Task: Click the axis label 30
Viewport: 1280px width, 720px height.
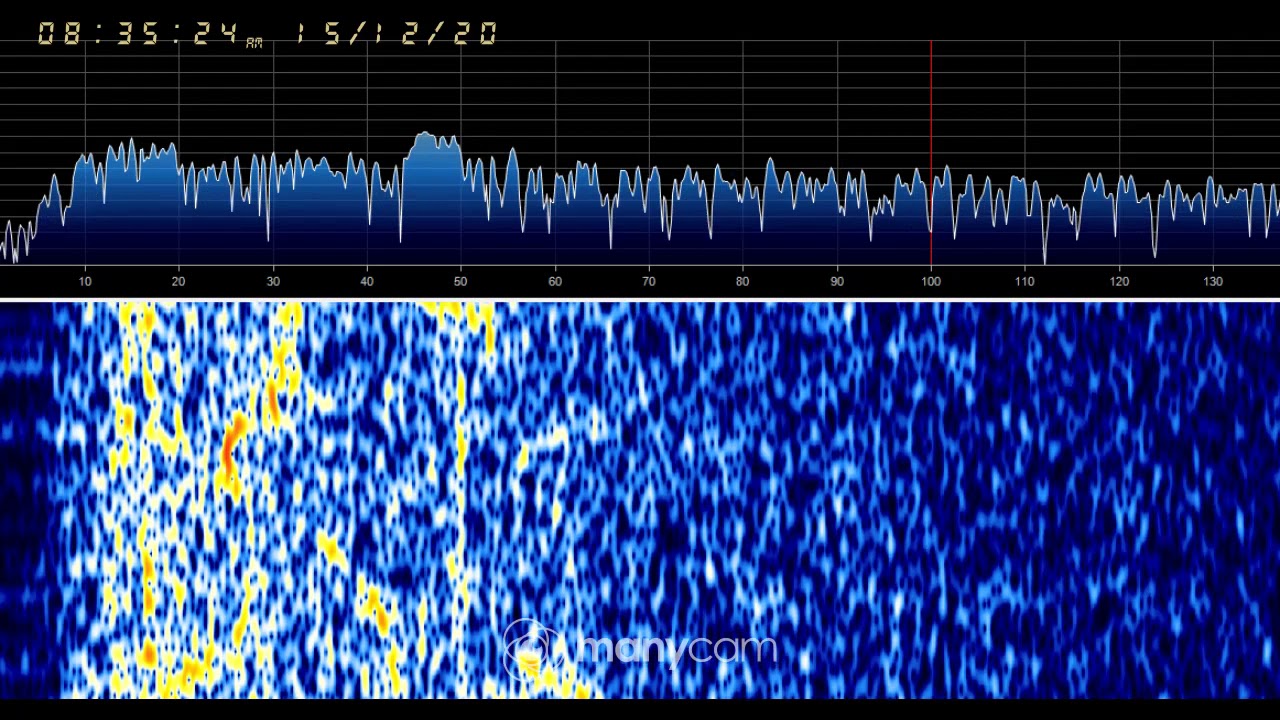Action: [273, 282]
